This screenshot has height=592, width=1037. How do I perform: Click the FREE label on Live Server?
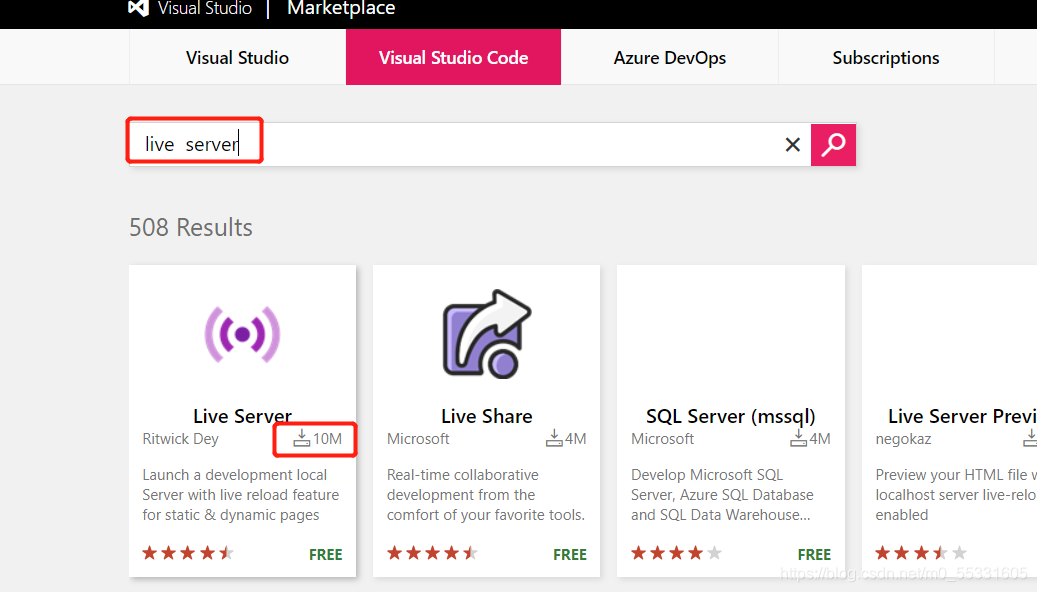coord(325,554)
